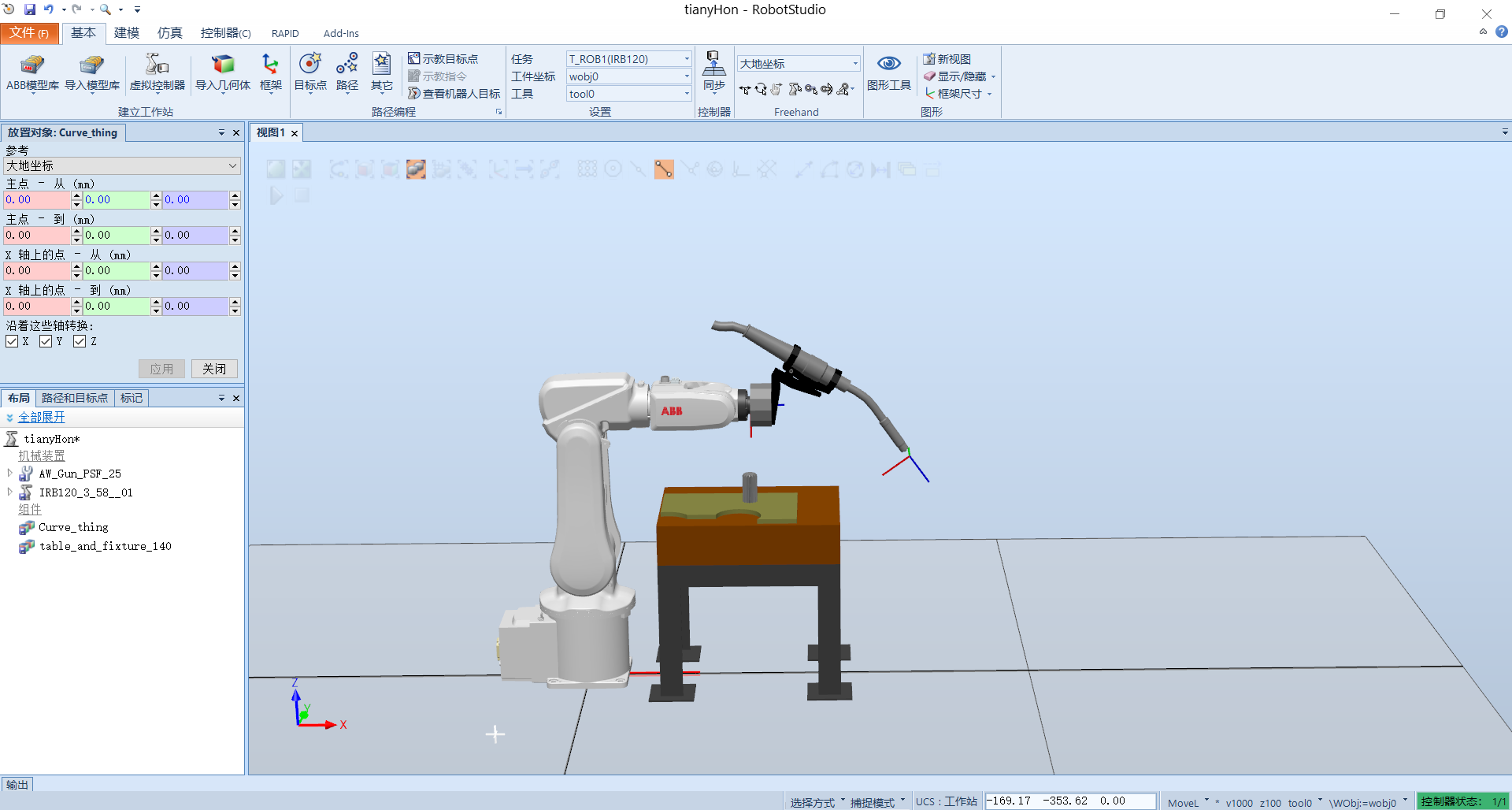
Task: Select Freehand move tool
Action: (745, 90)
